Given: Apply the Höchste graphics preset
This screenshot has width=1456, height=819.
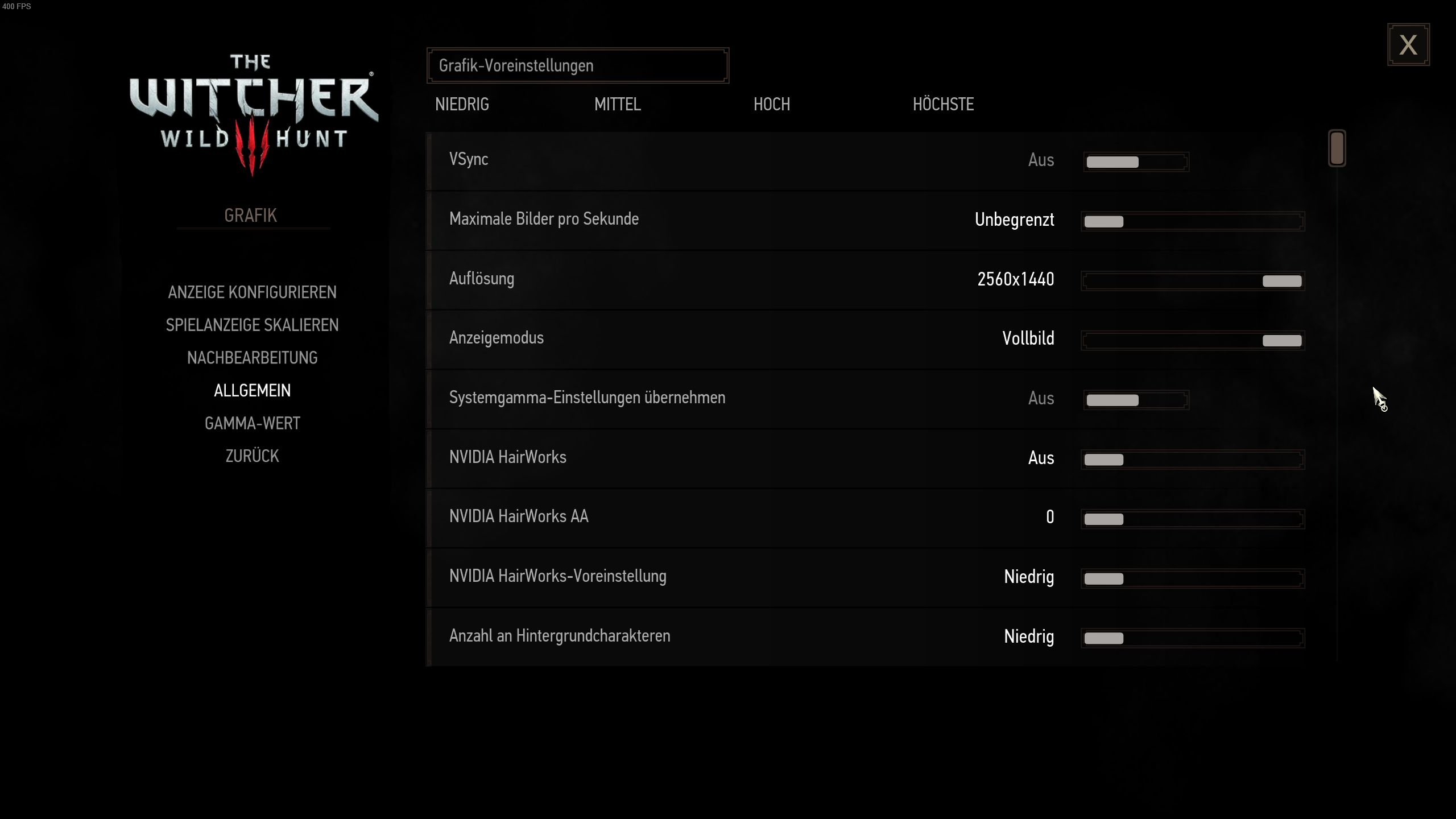Looking at the screenshot, I should pyautogui.click(x=943, y=104).
